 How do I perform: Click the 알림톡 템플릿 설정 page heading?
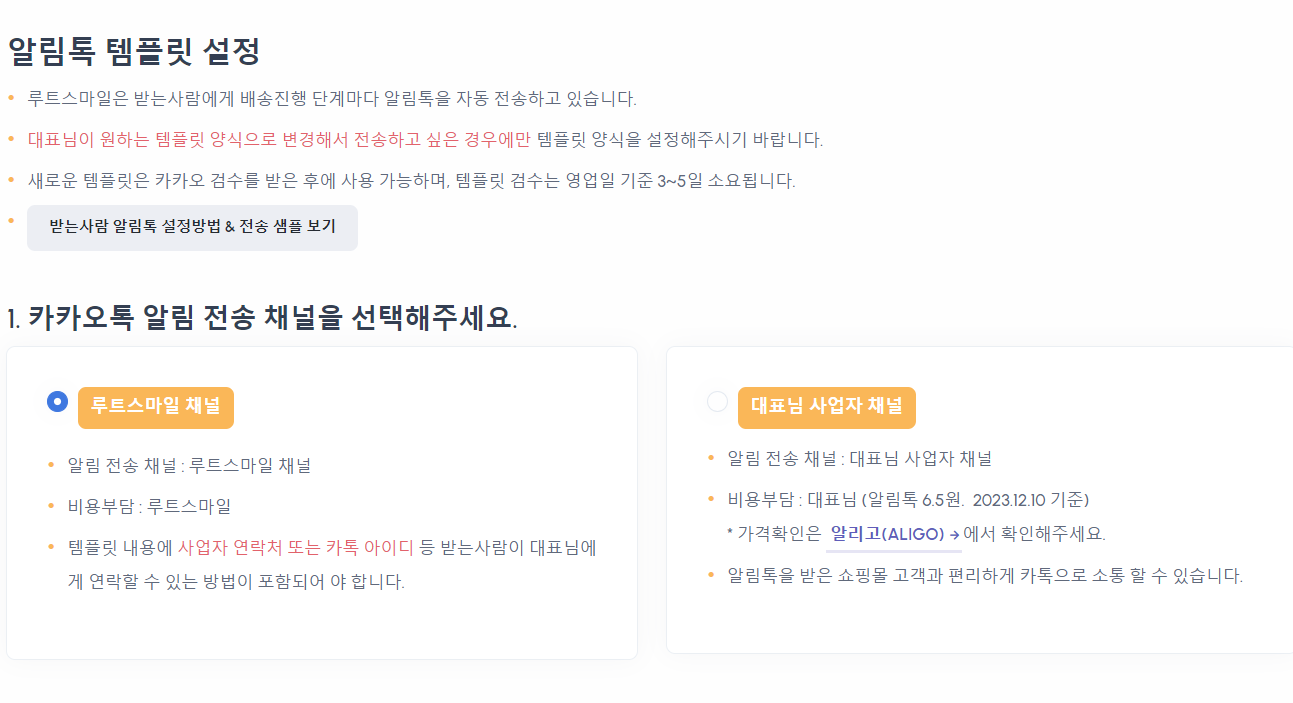[134, 51]
